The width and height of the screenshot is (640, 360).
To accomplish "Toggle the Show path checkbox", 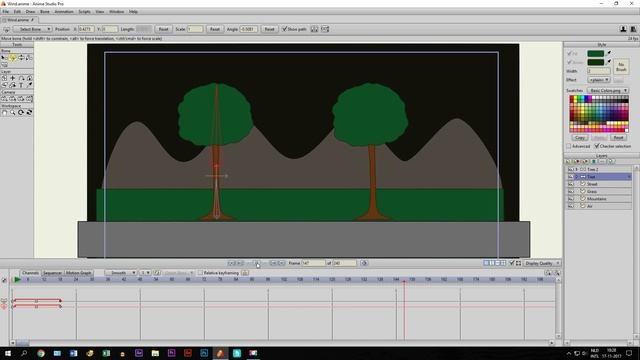I will [284, 29].
